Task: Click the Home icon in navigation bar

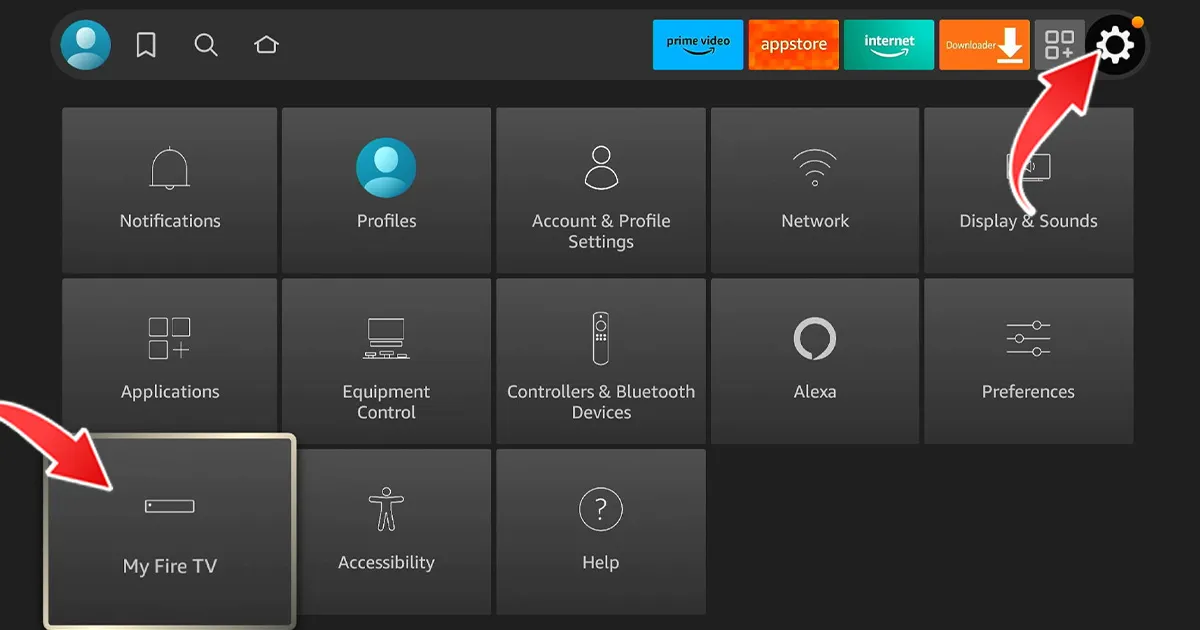Action: point(266,44)
